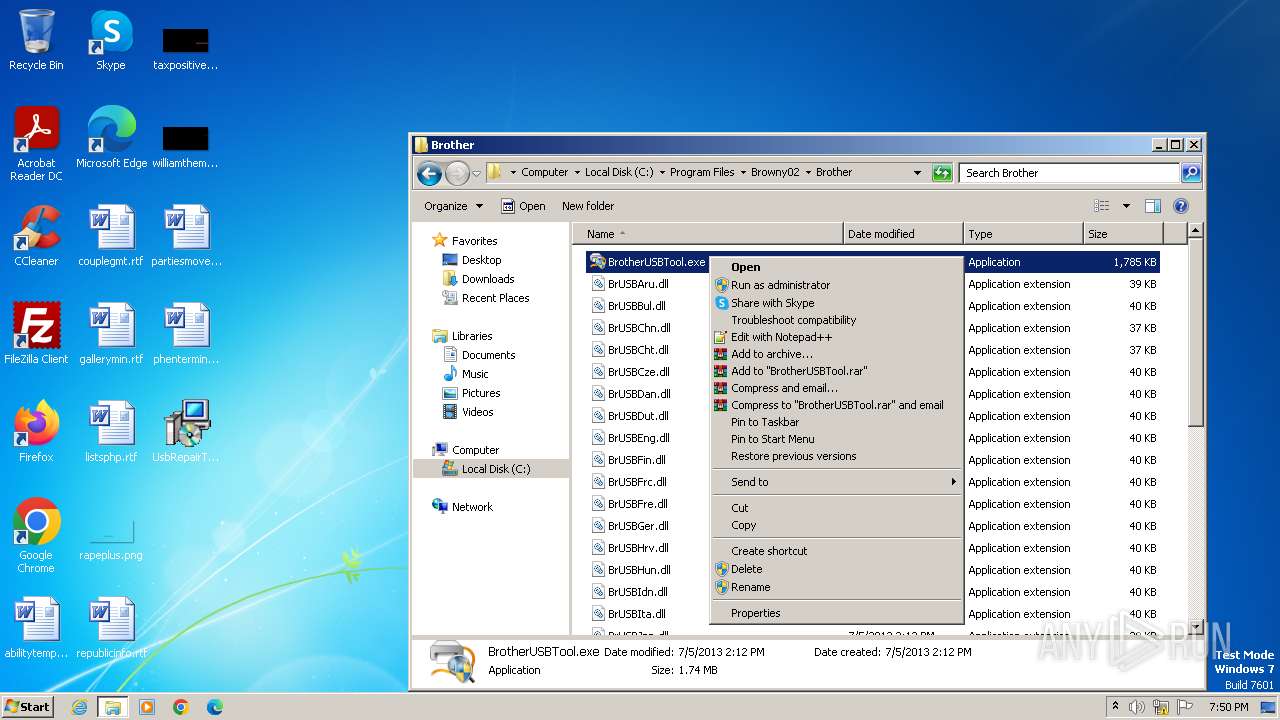The height and width of the screenshot is (720, 1280).
Task: Expand address bar history dropdown
Action: coord(917,173)
